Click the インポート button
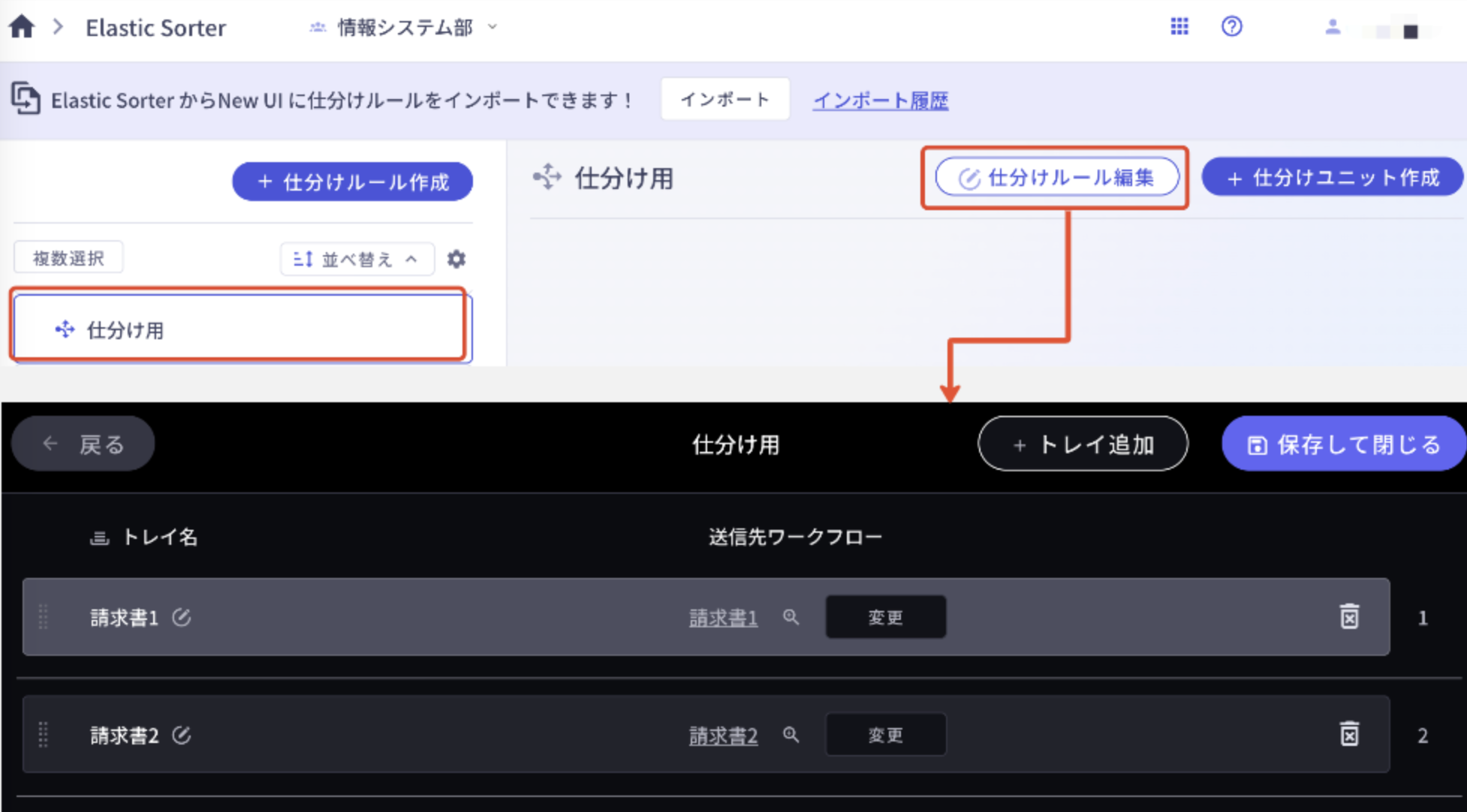Viewport: 1467px width, 812px height. [724, 99]
